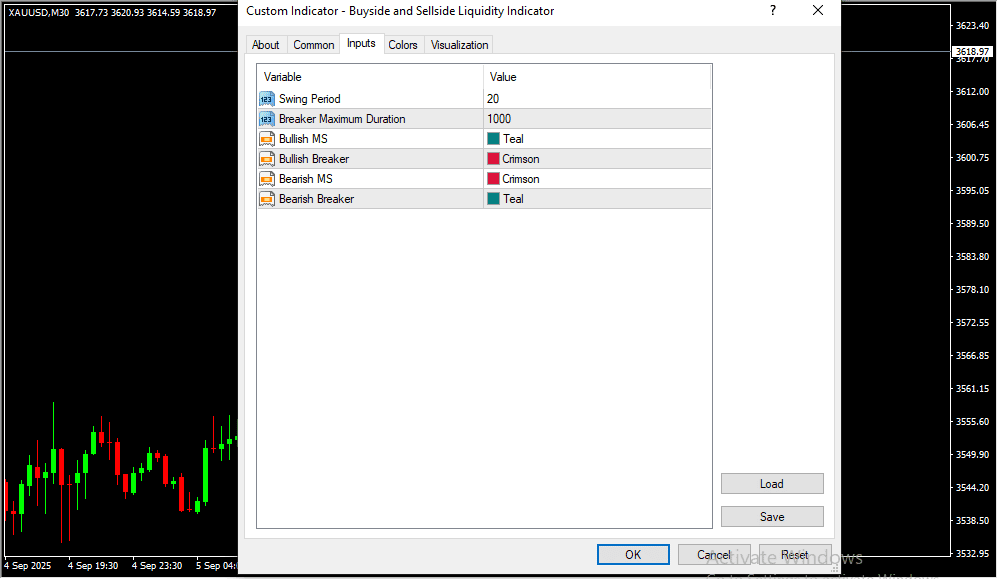Click the Bullish MS teal color swatch
998x579 pixels.
point(493,139)
